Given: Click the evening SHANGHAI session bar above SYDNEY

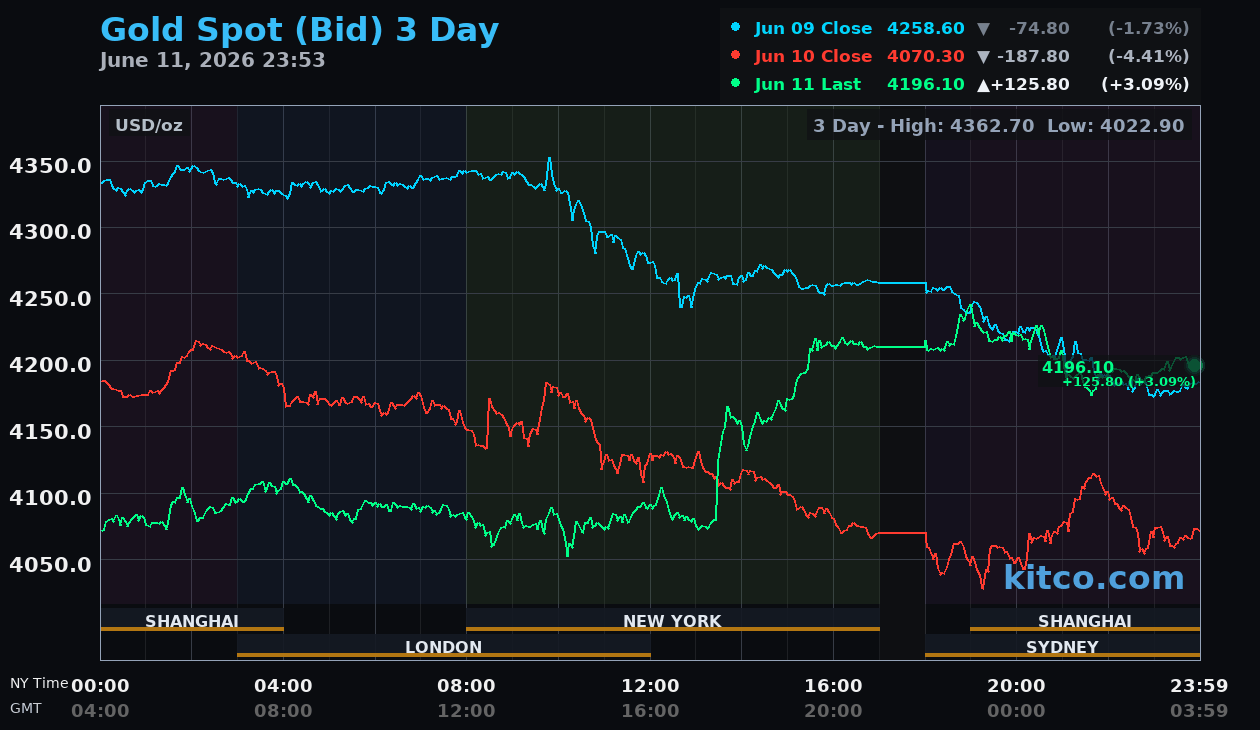Looking at the screenshot, I should tap(1085, 621).
